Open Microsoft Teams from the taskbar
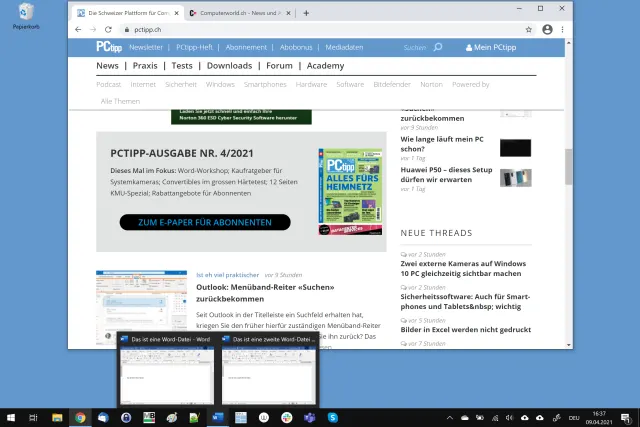 309,418
